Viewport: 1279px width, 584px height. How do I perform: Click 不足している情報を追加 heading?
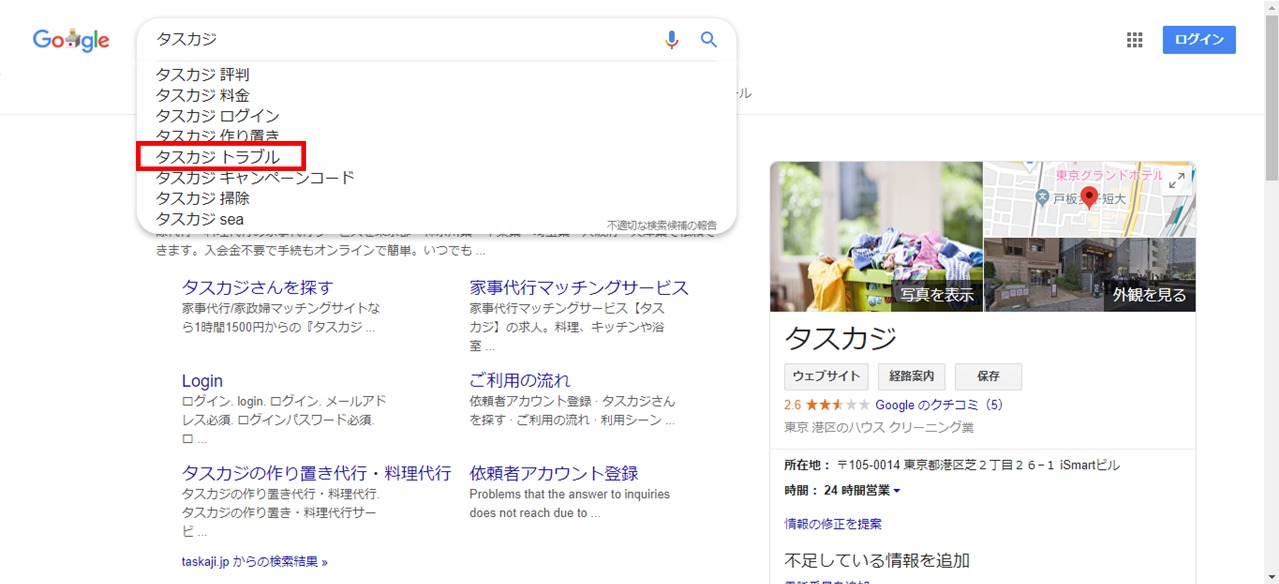[877, 560]
